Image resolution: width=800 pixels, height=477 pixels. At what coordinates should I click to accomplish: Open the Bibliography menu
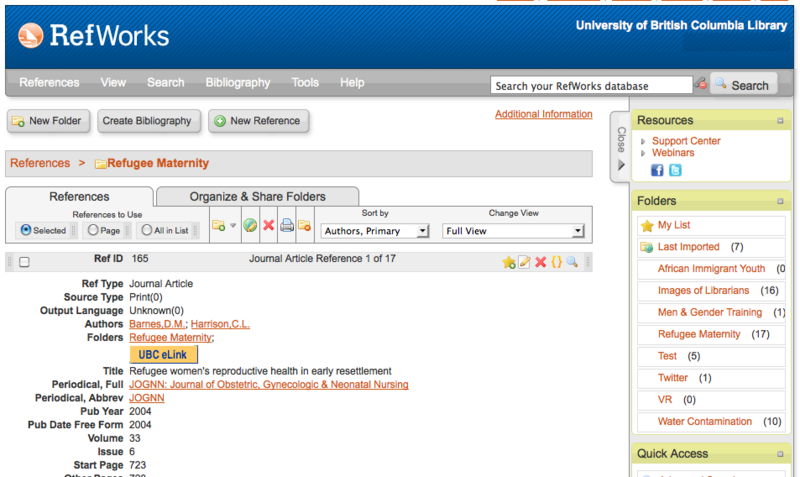click(238, 83)
